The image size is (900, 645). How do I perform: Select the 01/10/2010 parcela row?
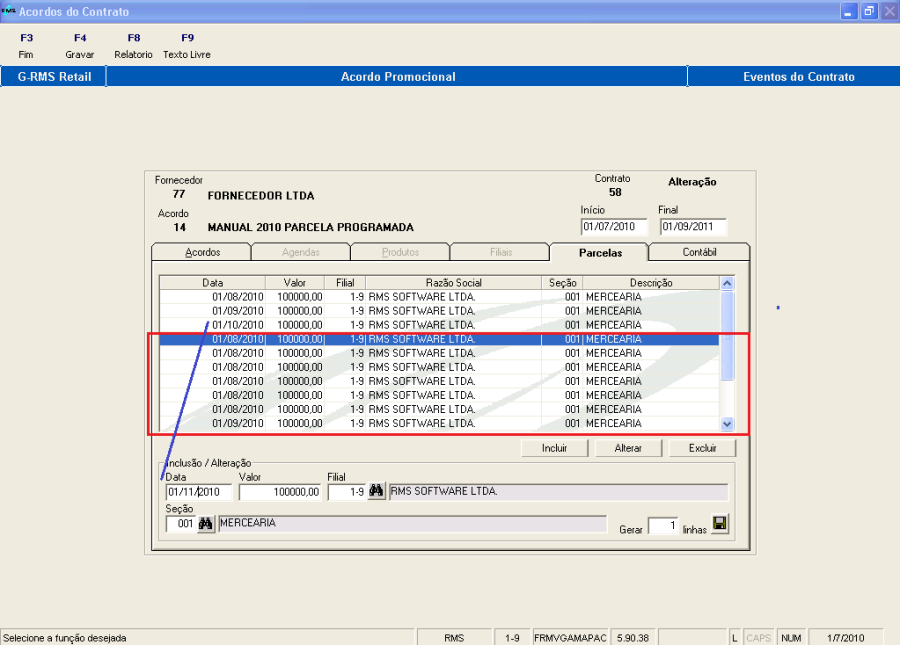tap(439, 325)
